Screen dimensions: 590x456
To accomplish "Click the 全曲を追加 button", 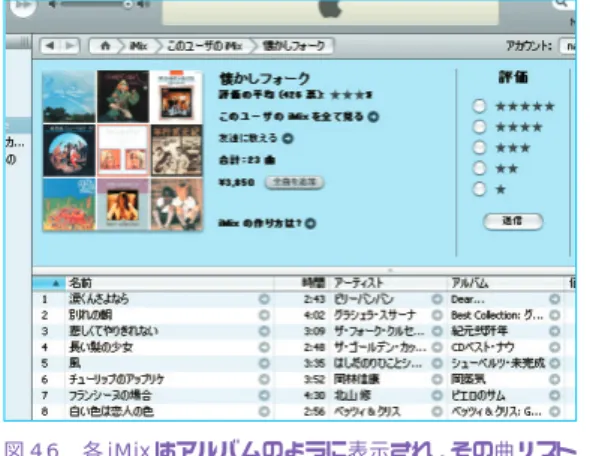I will coord(294,182).
